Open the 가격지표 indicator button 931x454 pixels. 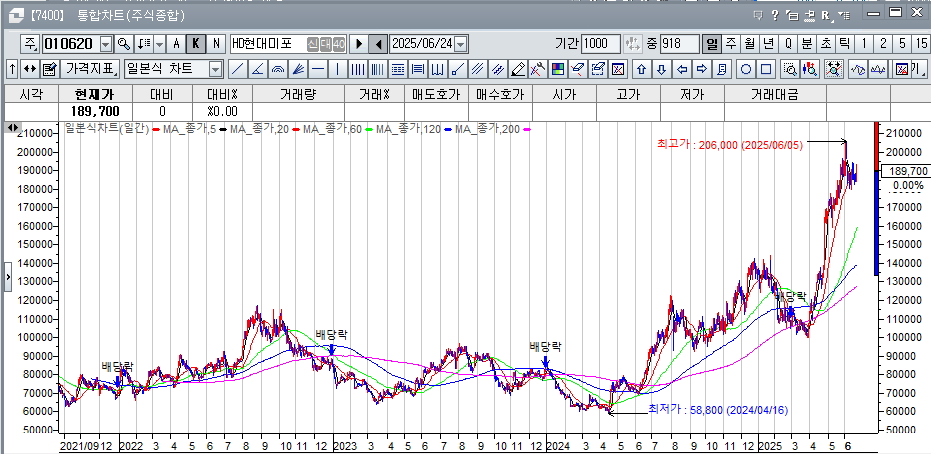tap(90, 69)
